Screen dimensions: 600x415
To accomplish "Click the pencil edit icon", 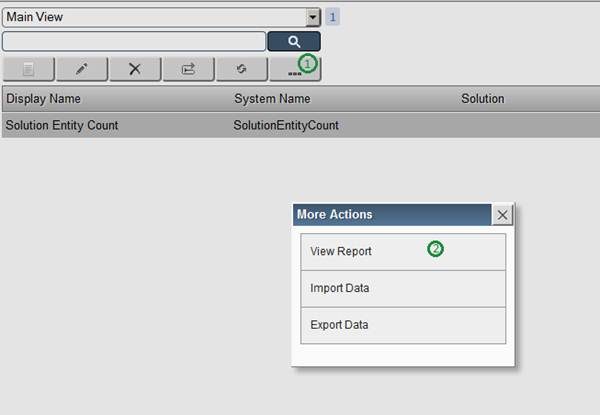I will coord(81,69).
